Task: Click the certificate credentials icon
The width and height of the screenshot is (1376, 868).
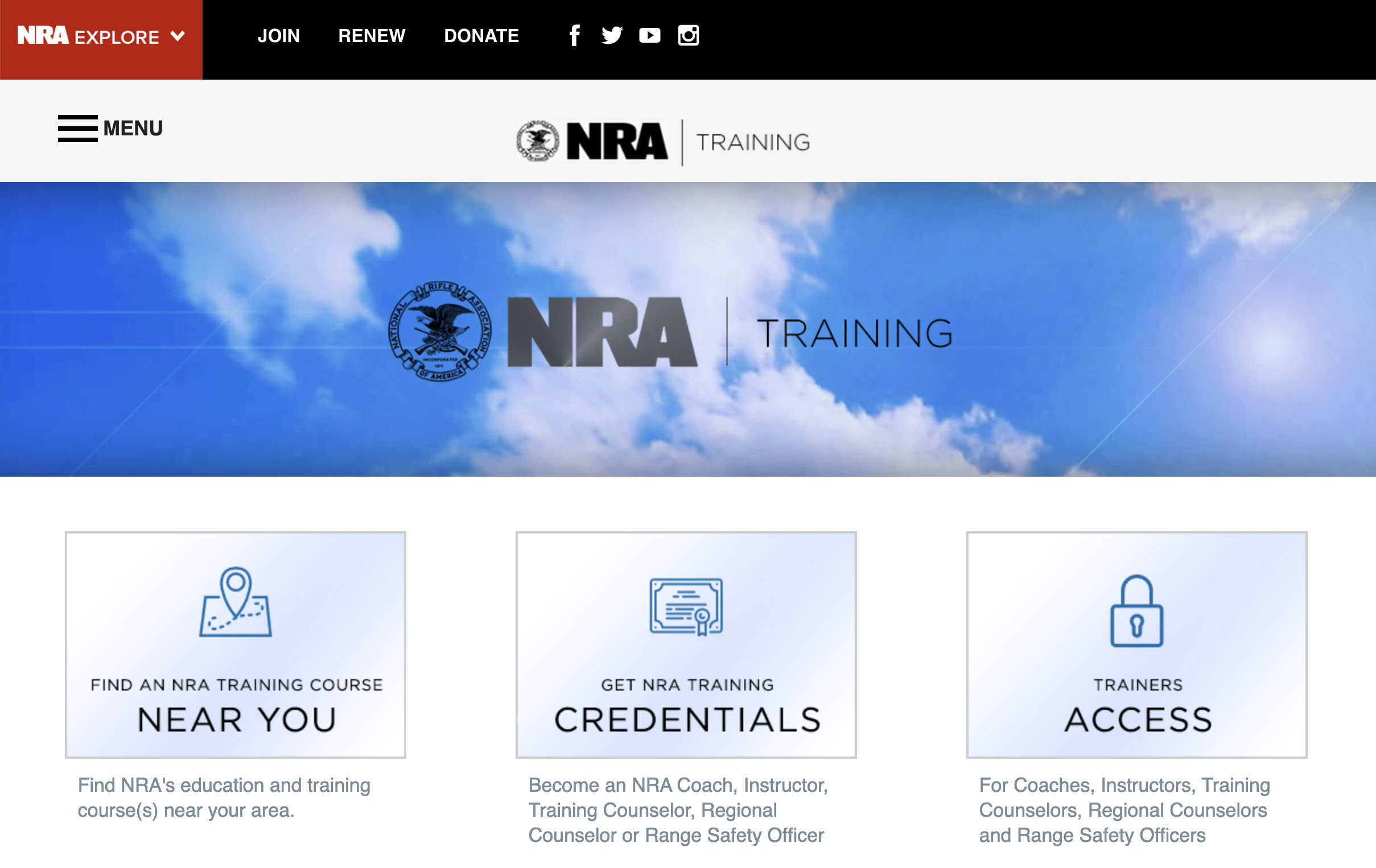Action: click(686, 606)
